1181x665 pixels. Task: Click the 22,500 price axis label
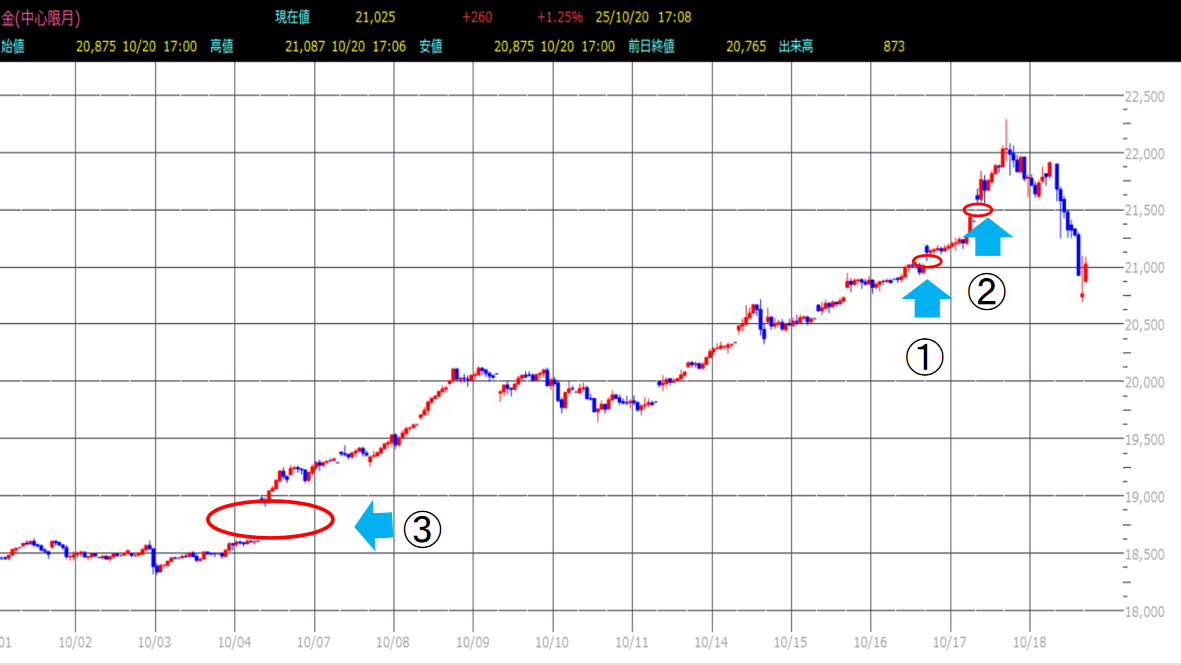(1145, 97)
